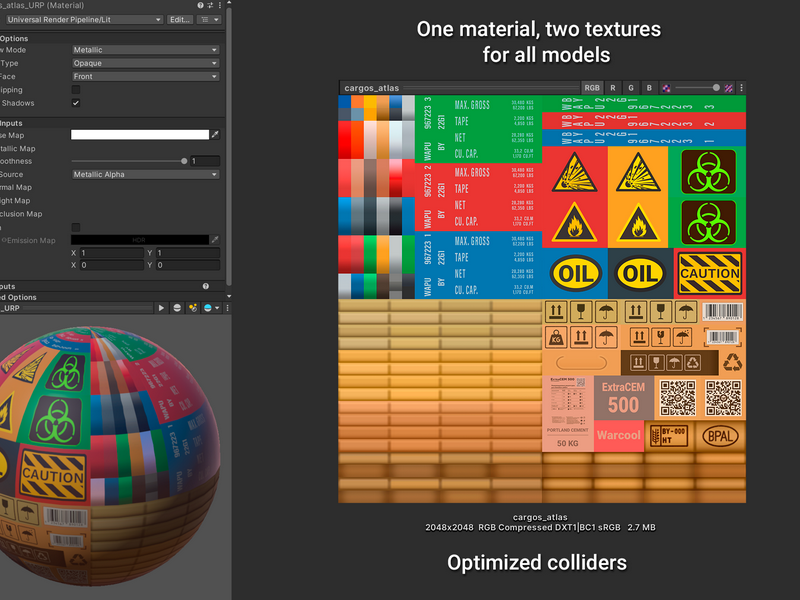The height and width of the screenshot is (600, 800).
Task: Click the Edit... shader button
Action: [180, 19]
